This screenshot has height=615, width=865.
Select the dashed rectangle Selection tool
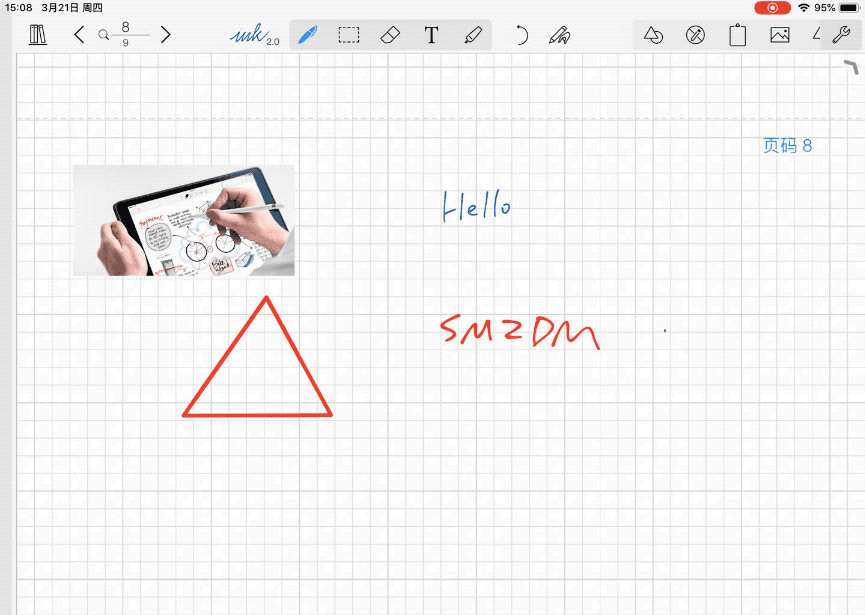[x=349, y=35]
